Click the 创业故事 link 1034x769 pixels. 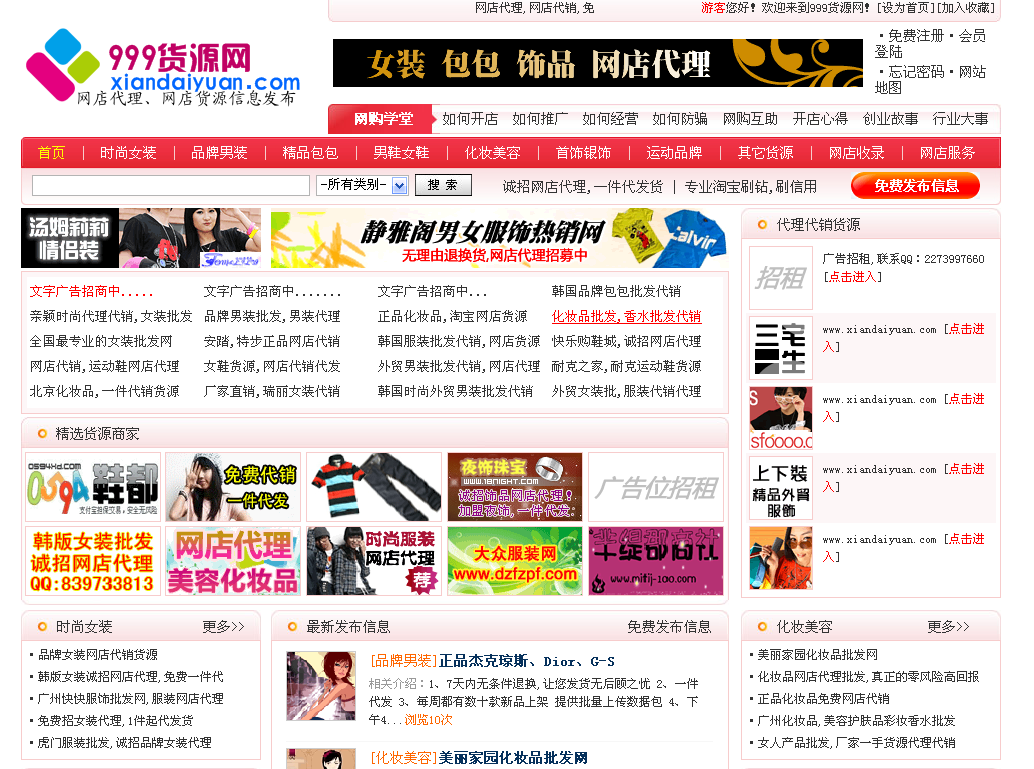pyautogui.click(x=890, y=119)
